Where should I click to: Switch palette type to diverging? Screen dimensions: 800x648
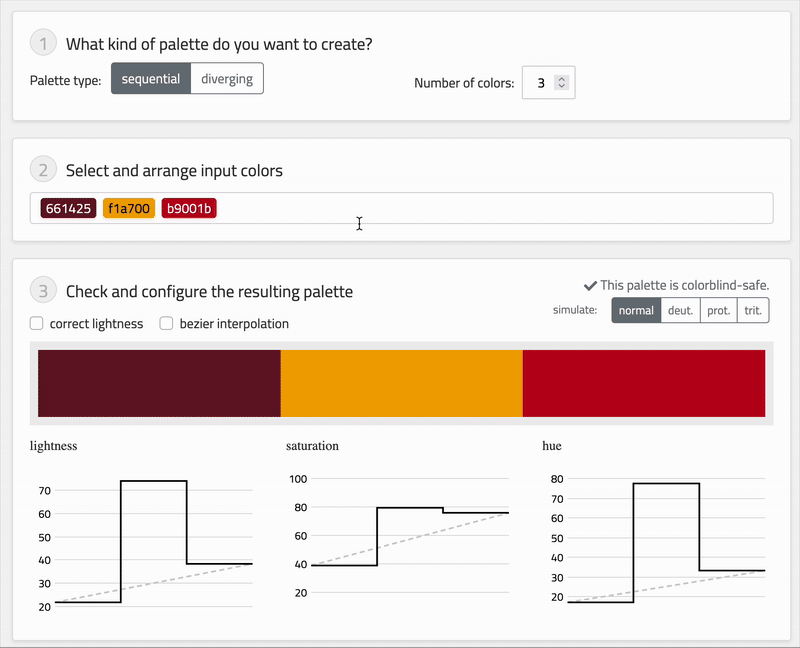pyautogui.click(x=227, y=79)
